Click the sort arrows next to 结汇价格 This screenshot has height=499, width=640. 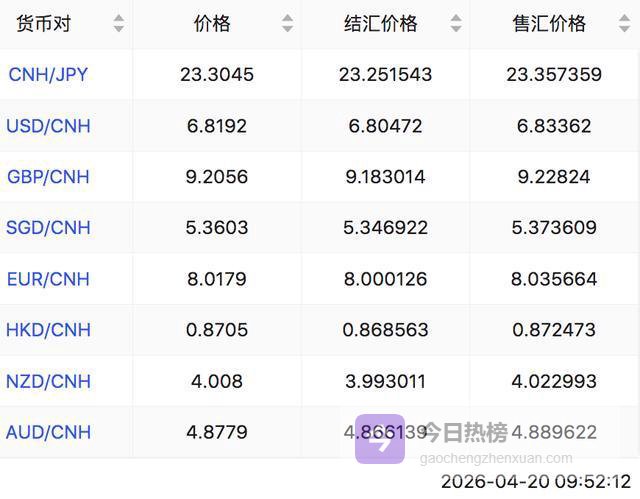[x=456, y=24]
